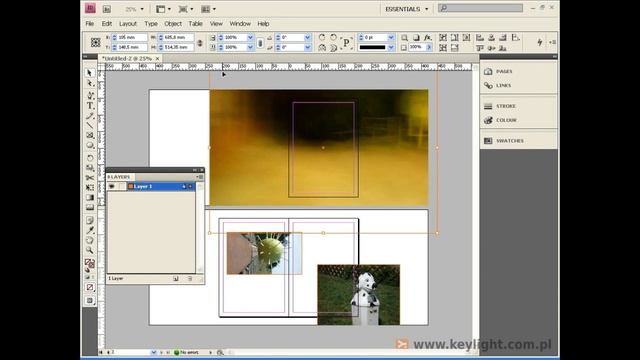Screen dimensions: 640x360
Task: Open Layers panel flyout menu
Action: click(x=200, y=177)
